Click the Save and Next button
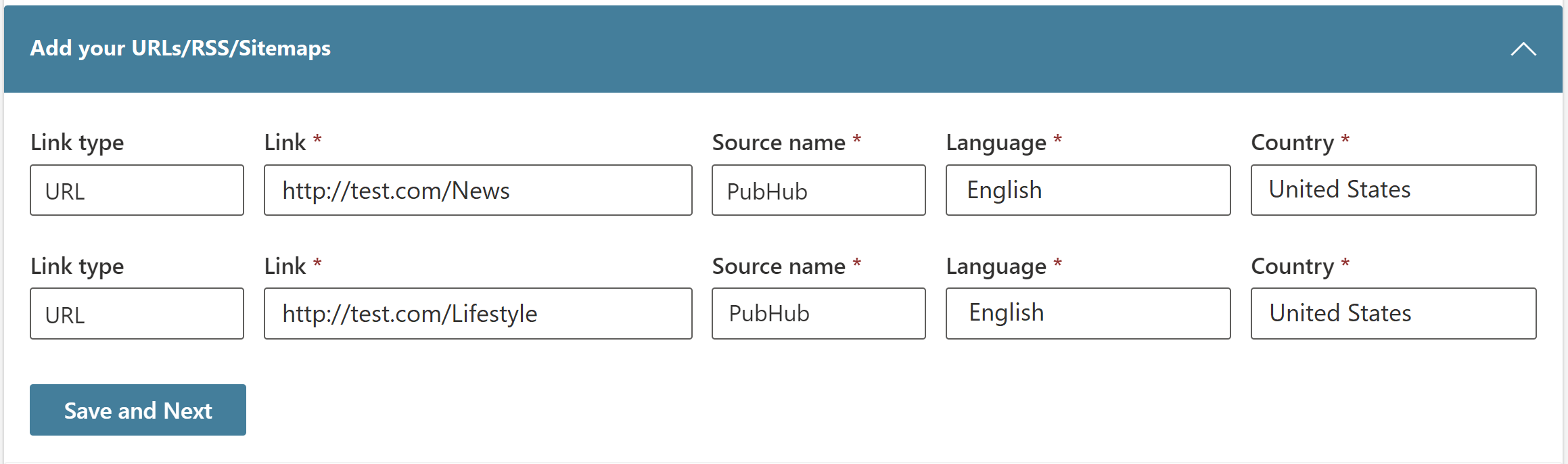 [x=138, y=410]
